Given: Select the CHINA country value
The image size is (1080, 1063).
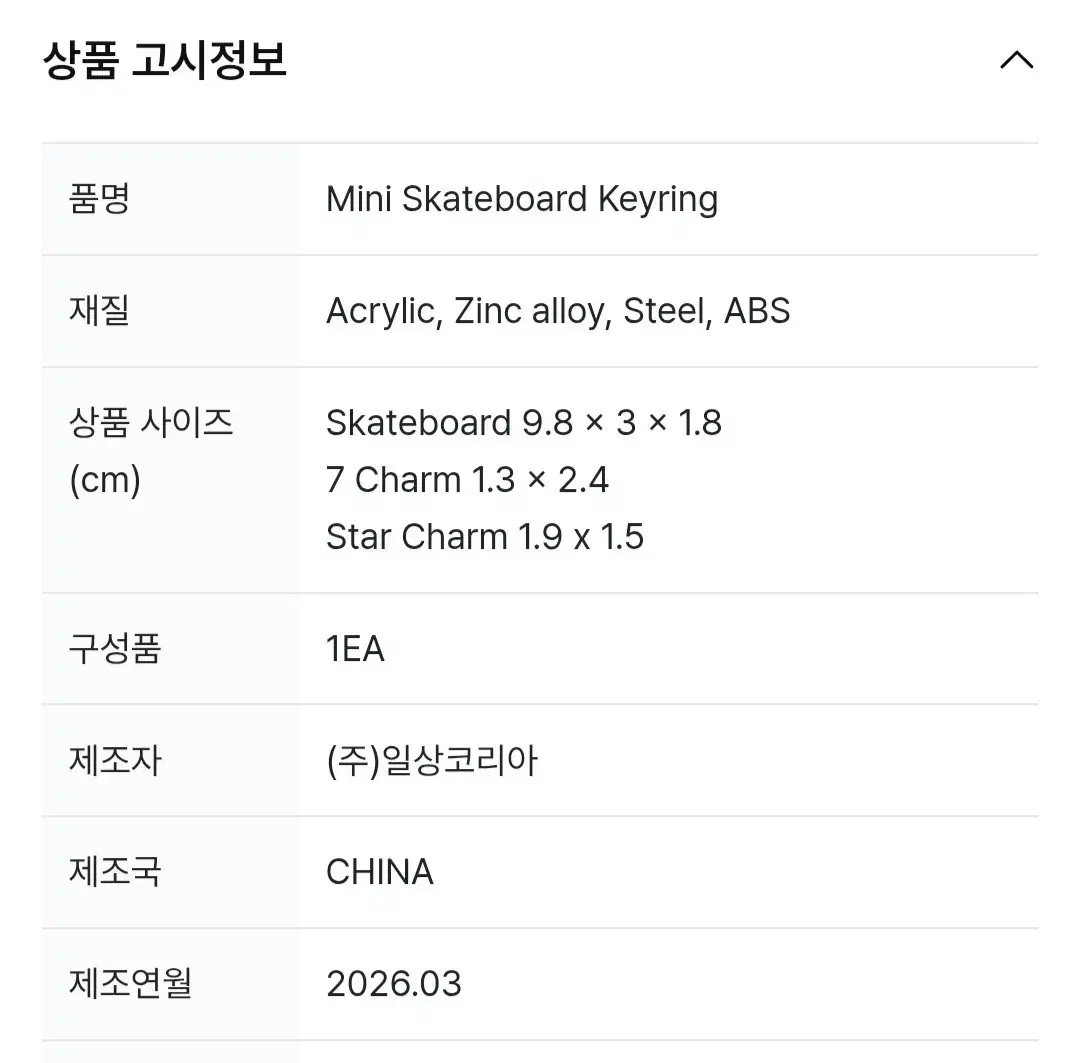Looking at the screenshot, I should 380,871.
